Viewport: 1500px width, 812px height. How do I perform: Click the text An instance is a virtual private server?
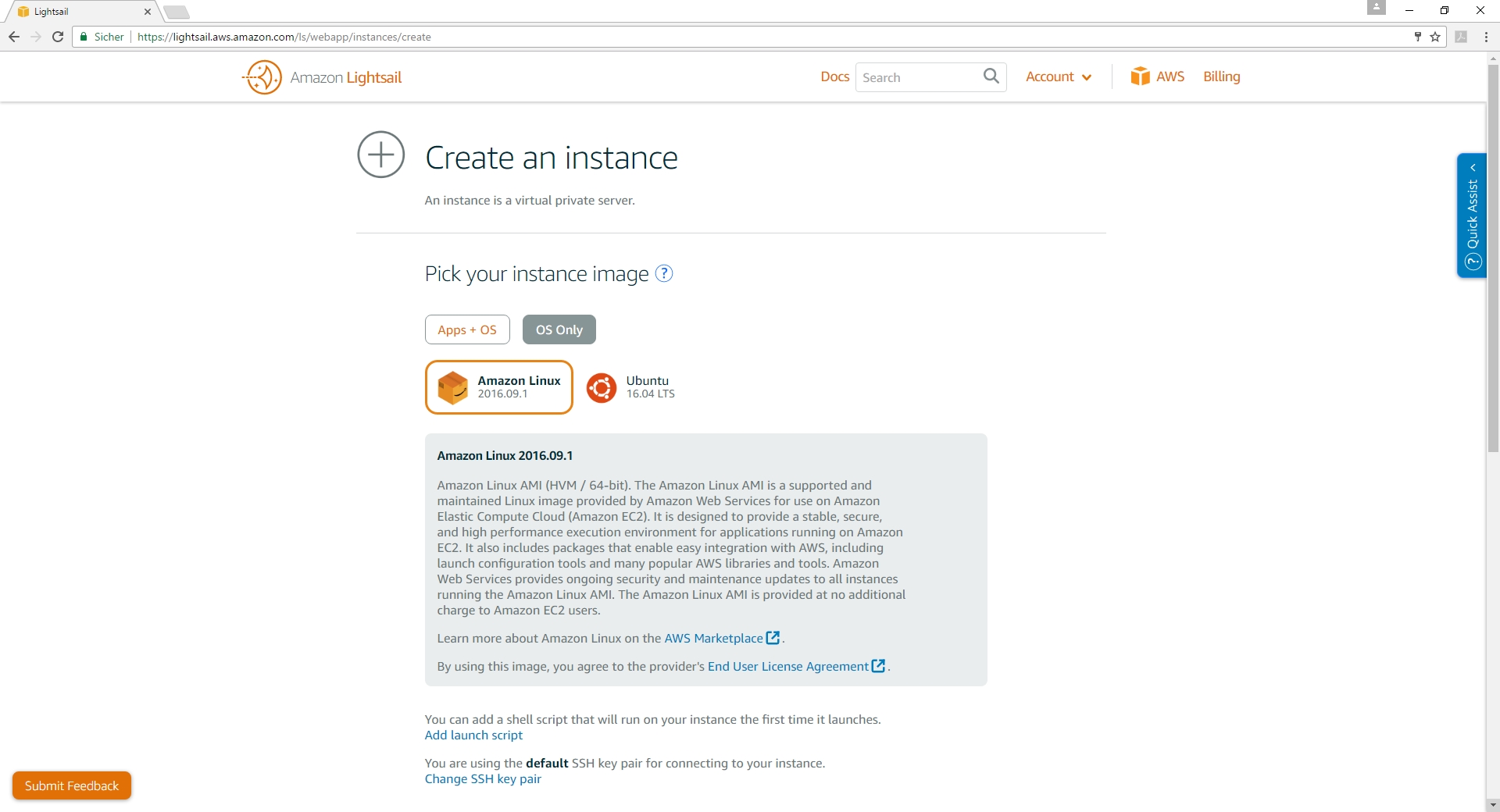click(x=530, y=201)
